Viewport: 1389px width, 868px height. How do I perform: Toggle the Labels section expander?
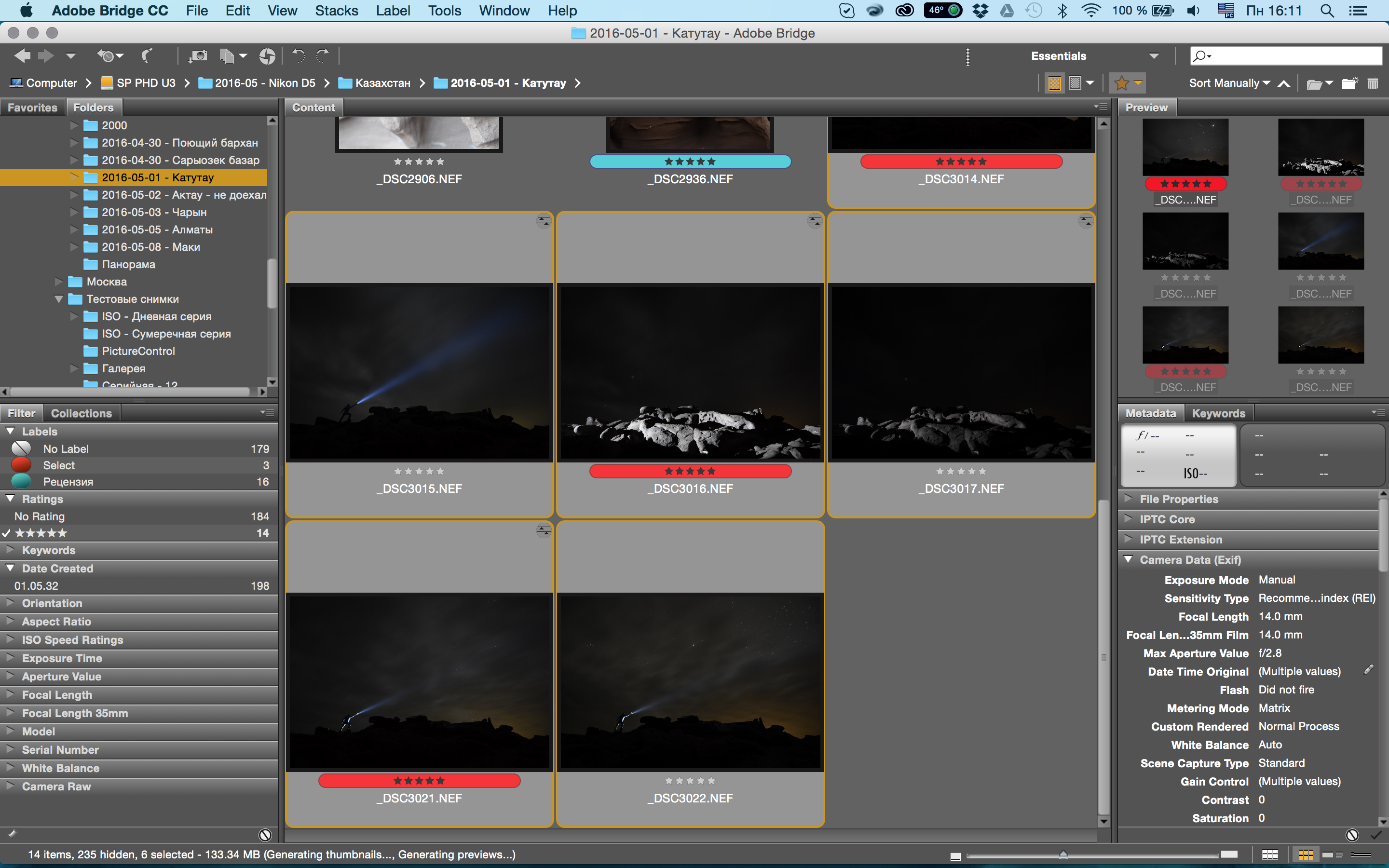[10, 430]
